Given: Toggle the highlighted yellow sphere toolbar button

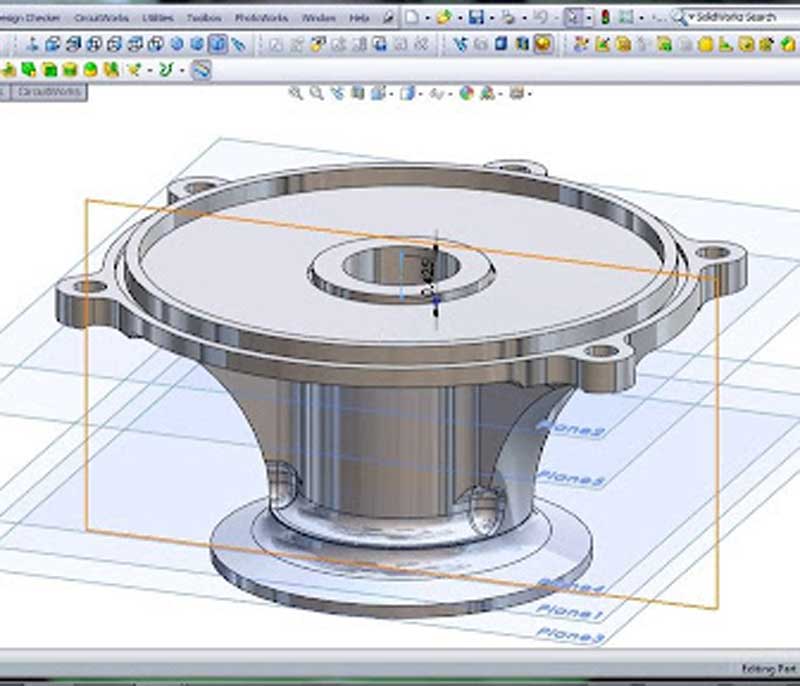Looking at the screenshot, I should 543,44.
